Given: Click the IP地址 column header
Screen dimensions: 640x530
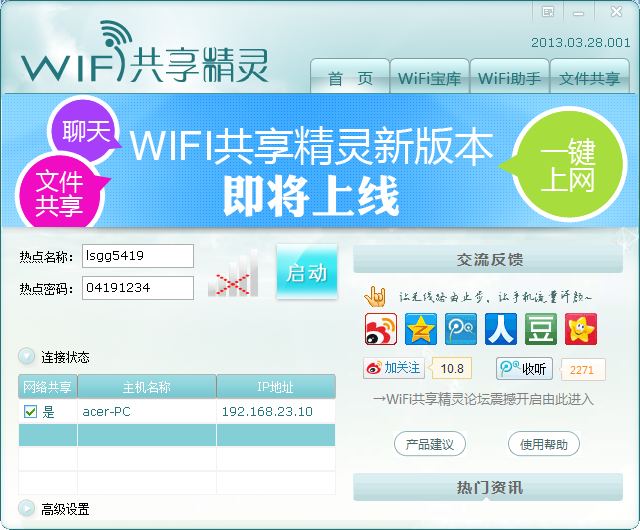Looking at the screenshot, I should [276, 386].
